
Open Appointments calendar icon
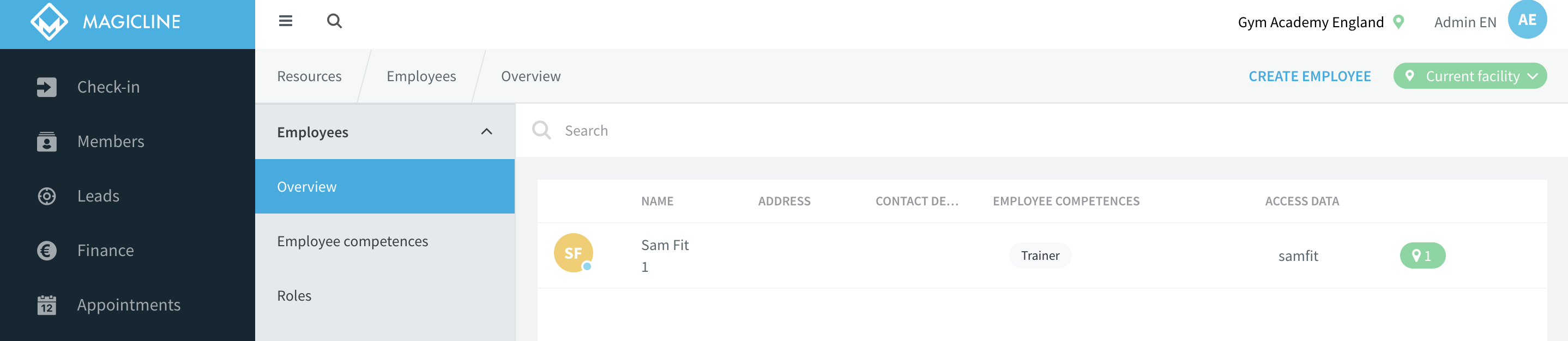[47, 305]
